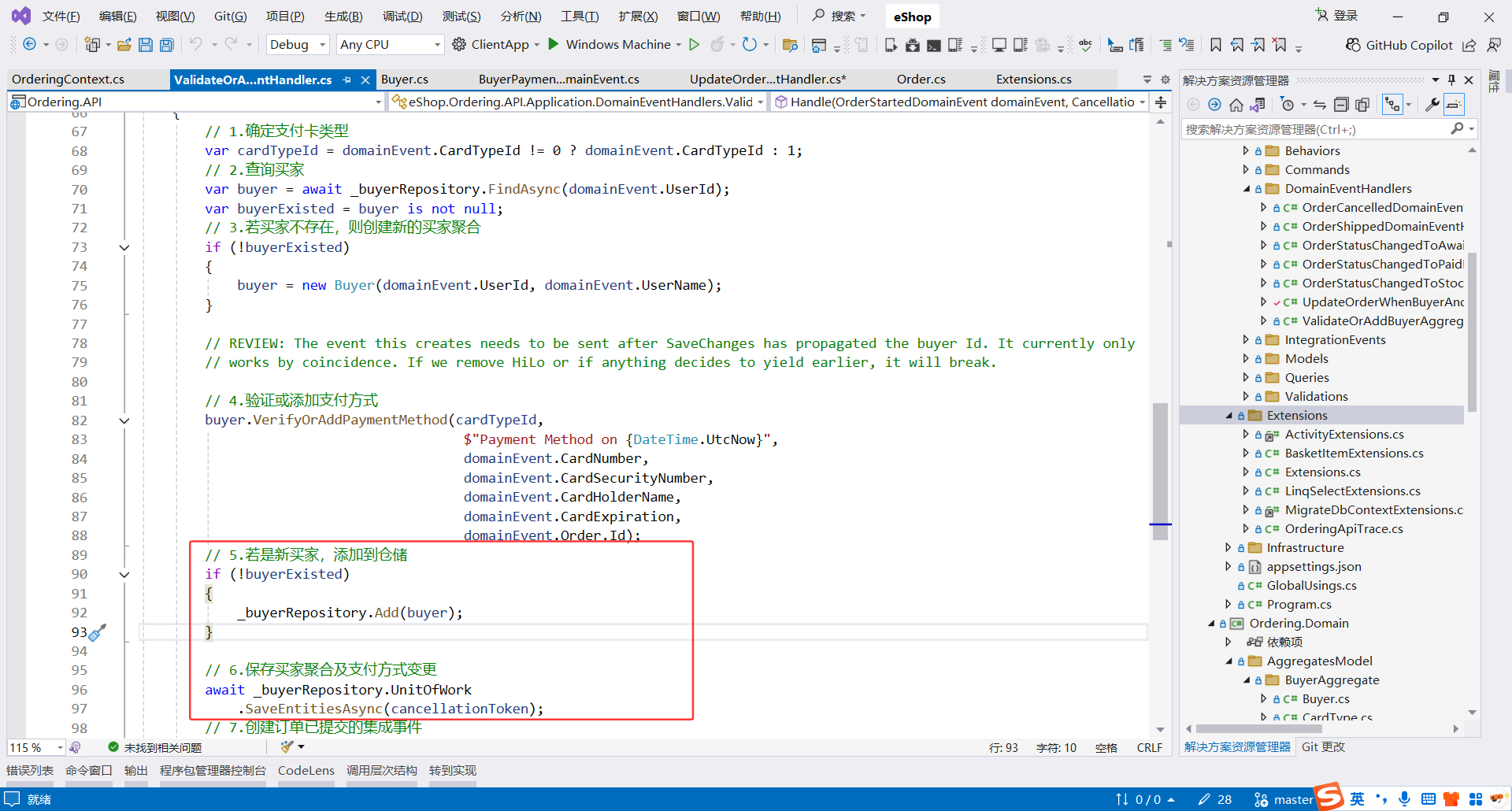Toggle auto-hide pin of Solution Explorer panel
This screenshot has height=811, width=1512.
[x=1451, y=80]
